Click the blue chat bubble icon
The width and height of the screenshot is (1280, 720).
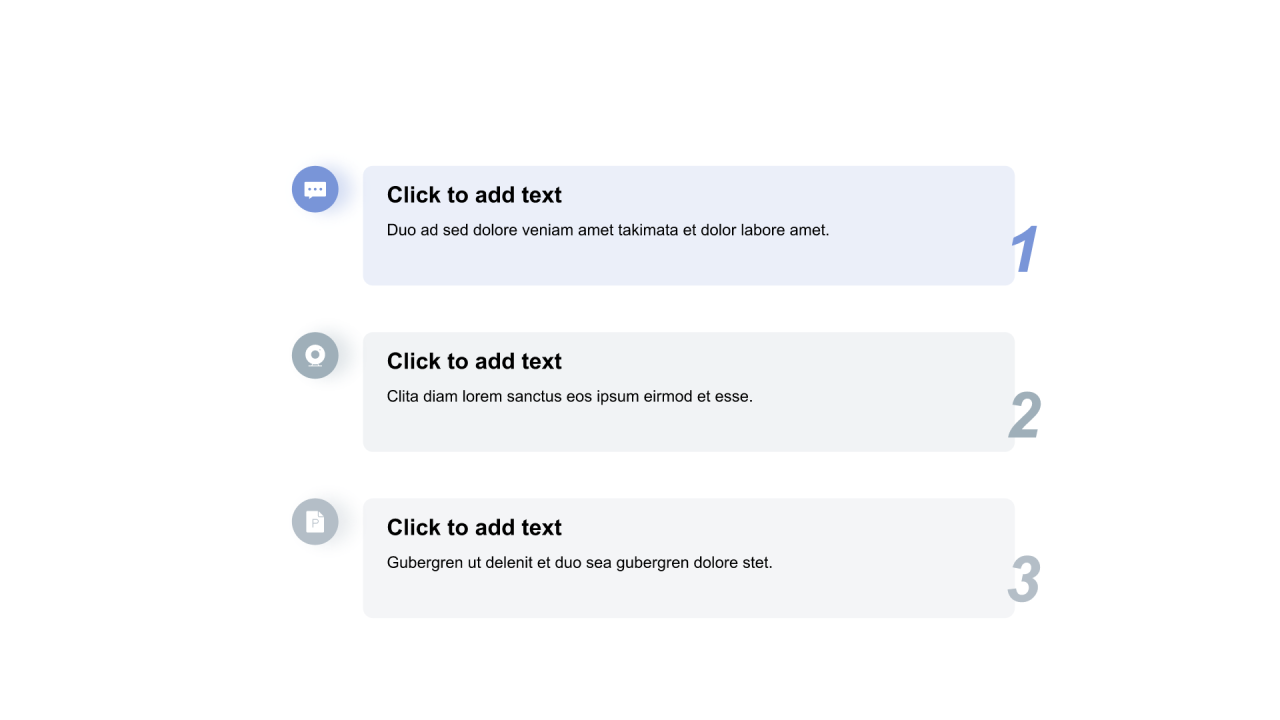(315, 189)
